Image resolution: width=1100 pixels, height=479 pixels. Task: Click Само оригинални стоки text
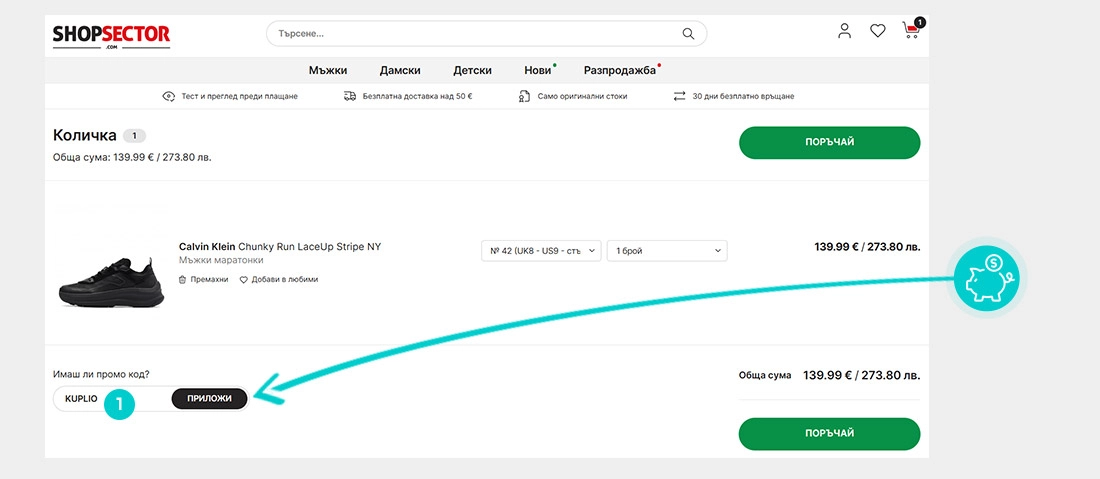point(582,96)
